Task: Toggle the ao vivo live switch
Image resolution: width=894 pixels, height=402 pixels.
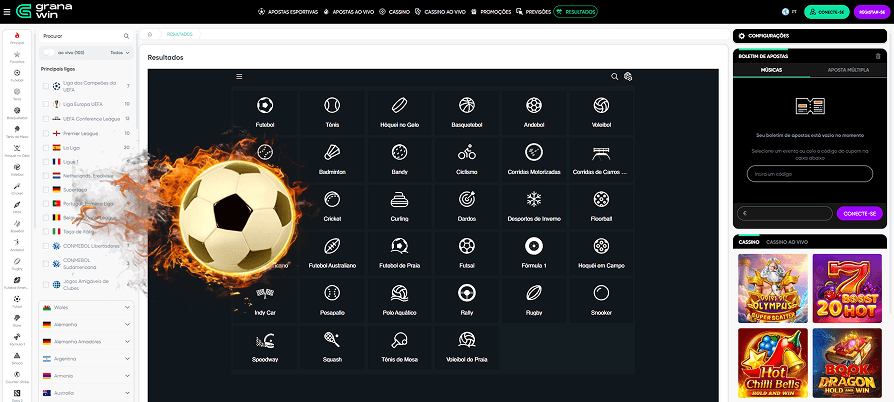Action: pyautogui.click(x=49, y=52)
